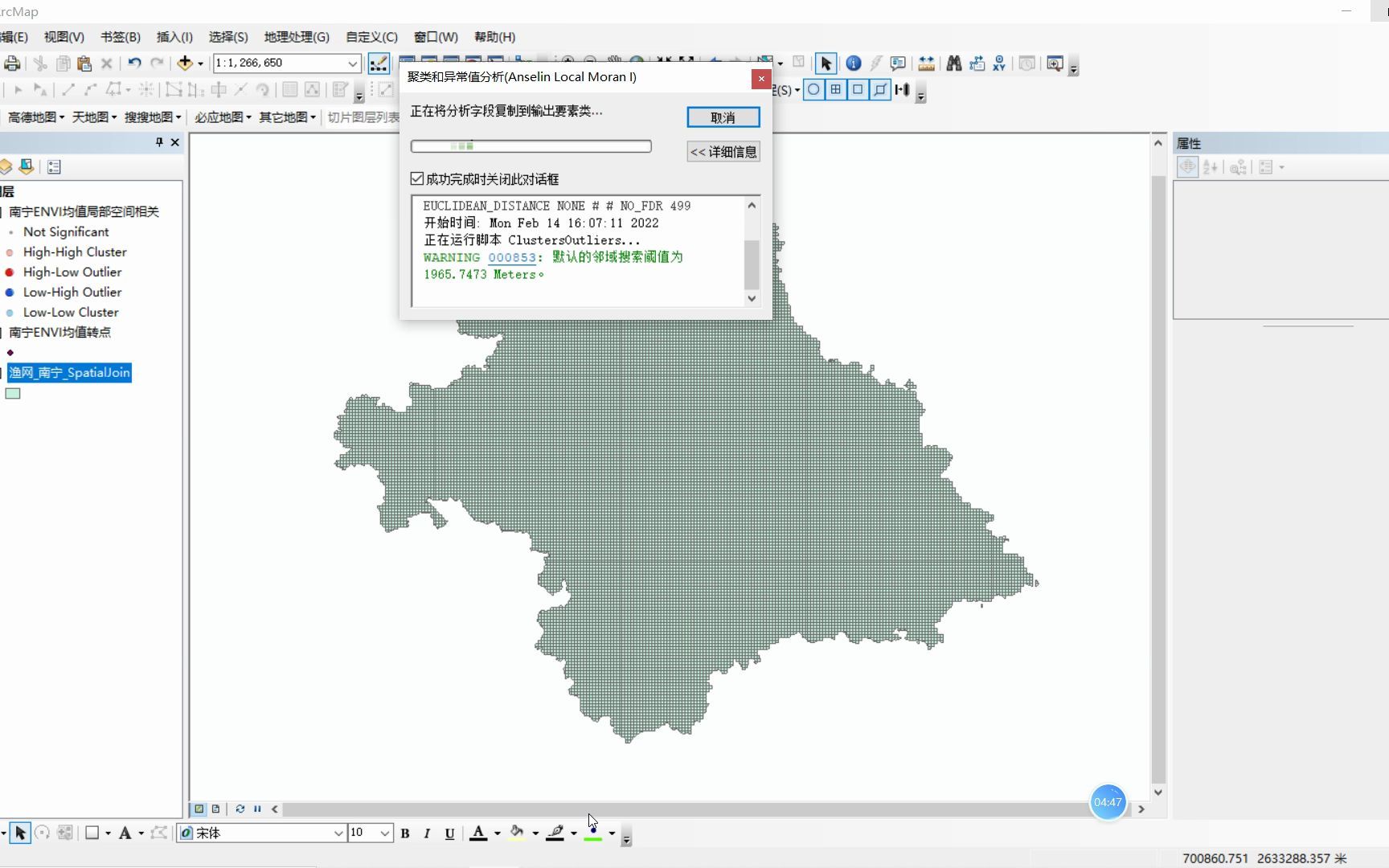Enable 成功完成时关闭此对话框 checkbox
Screen dimensions: 1389x868
(417, 178)
